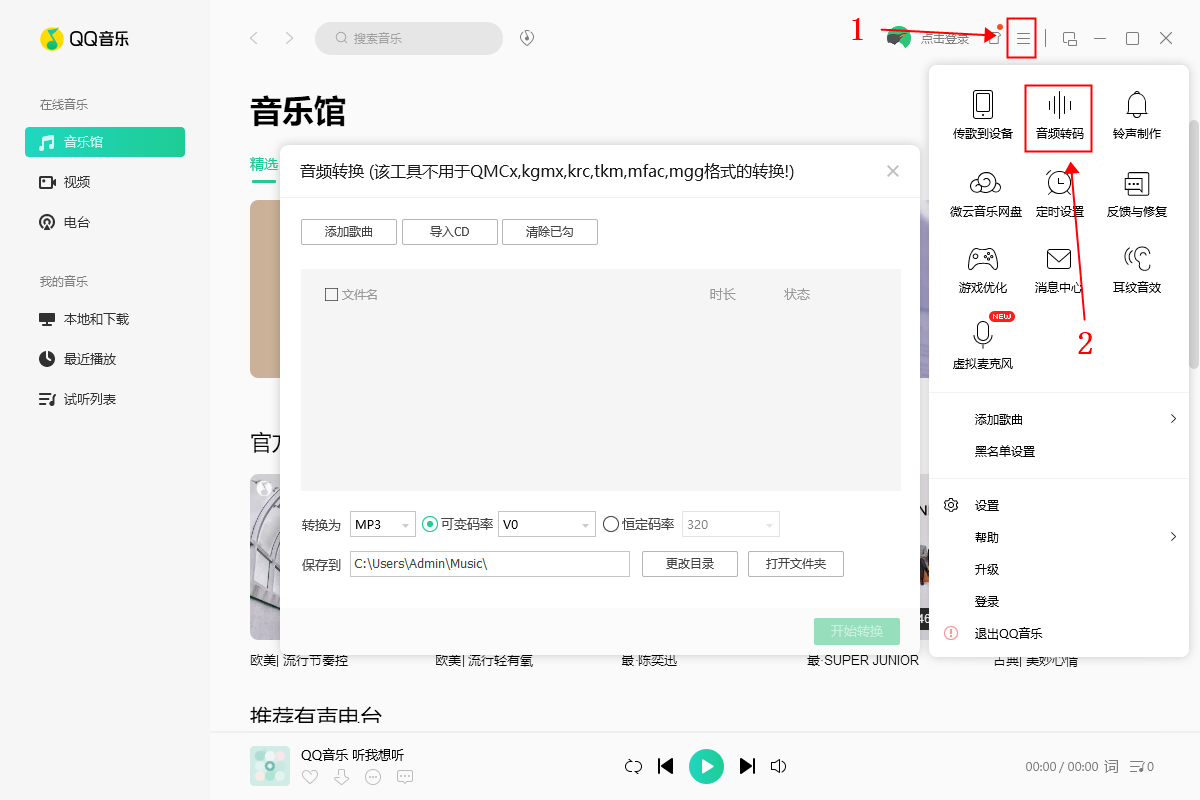Click the 更改目录 change directory button
The width and height of the screenshot is (1200, 800).
[x=689, y=563]
